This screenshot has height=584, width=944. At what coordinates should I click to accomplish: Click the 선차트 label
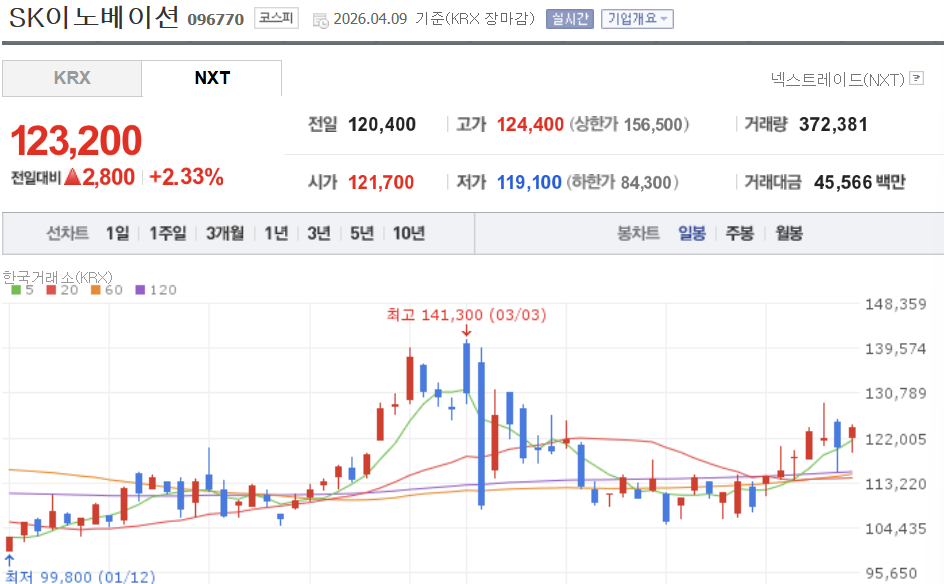pos(67,233)
